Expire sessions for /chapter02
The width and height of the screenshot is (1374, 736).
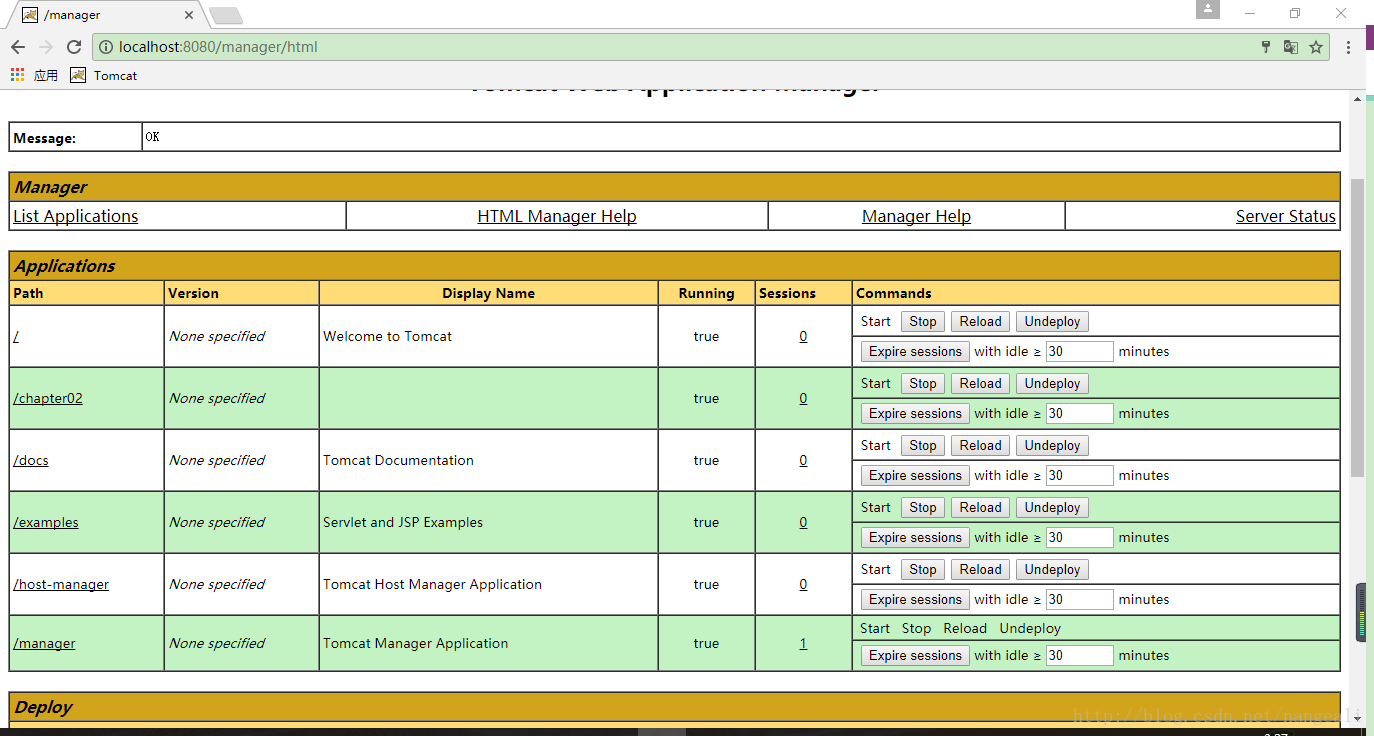(x=915, y=413)
